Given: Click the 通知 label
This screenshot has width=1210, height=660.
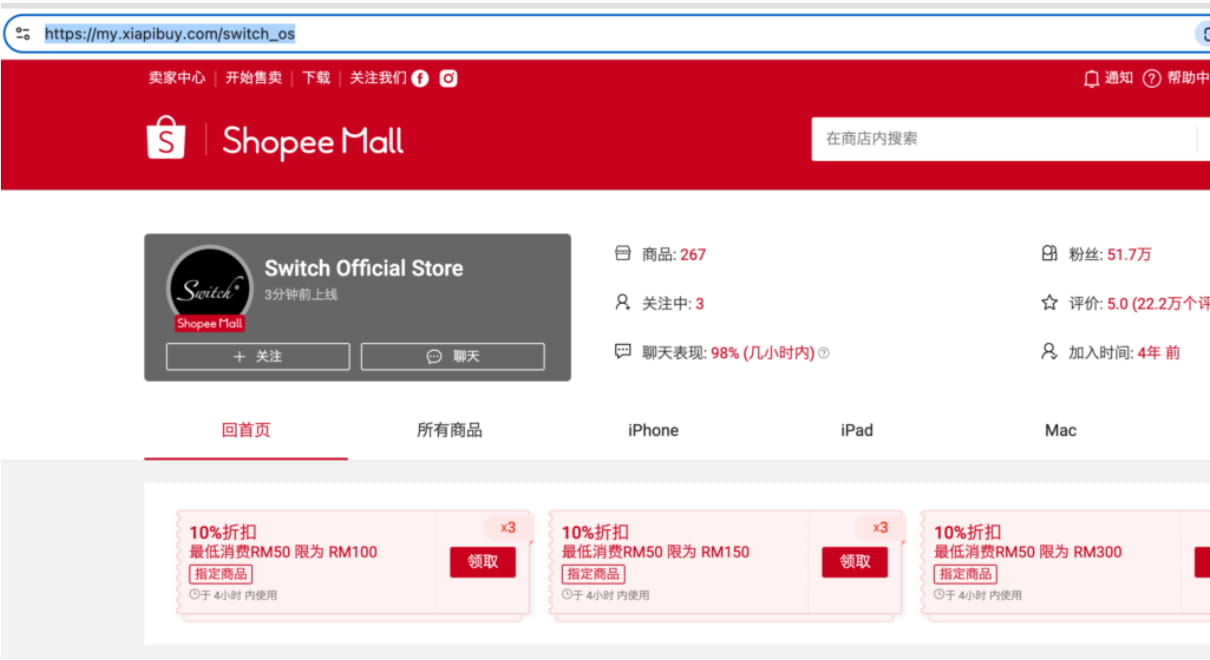Looking at the screenshot, I should click(1119, 78).
